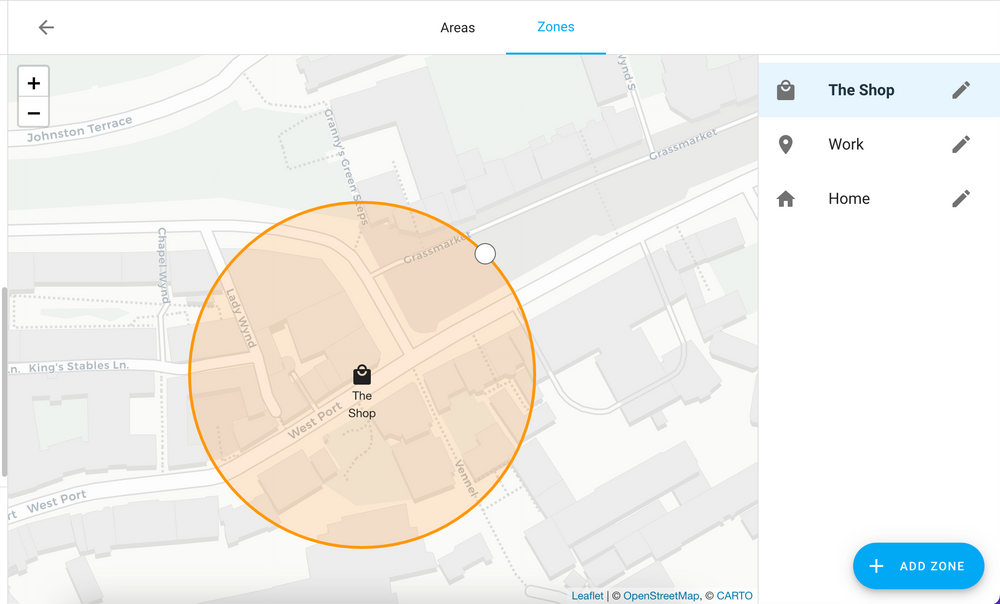This screenshot has height=604, width=1000.
Task: Select The Shop marker on the map
Action: 362,376
